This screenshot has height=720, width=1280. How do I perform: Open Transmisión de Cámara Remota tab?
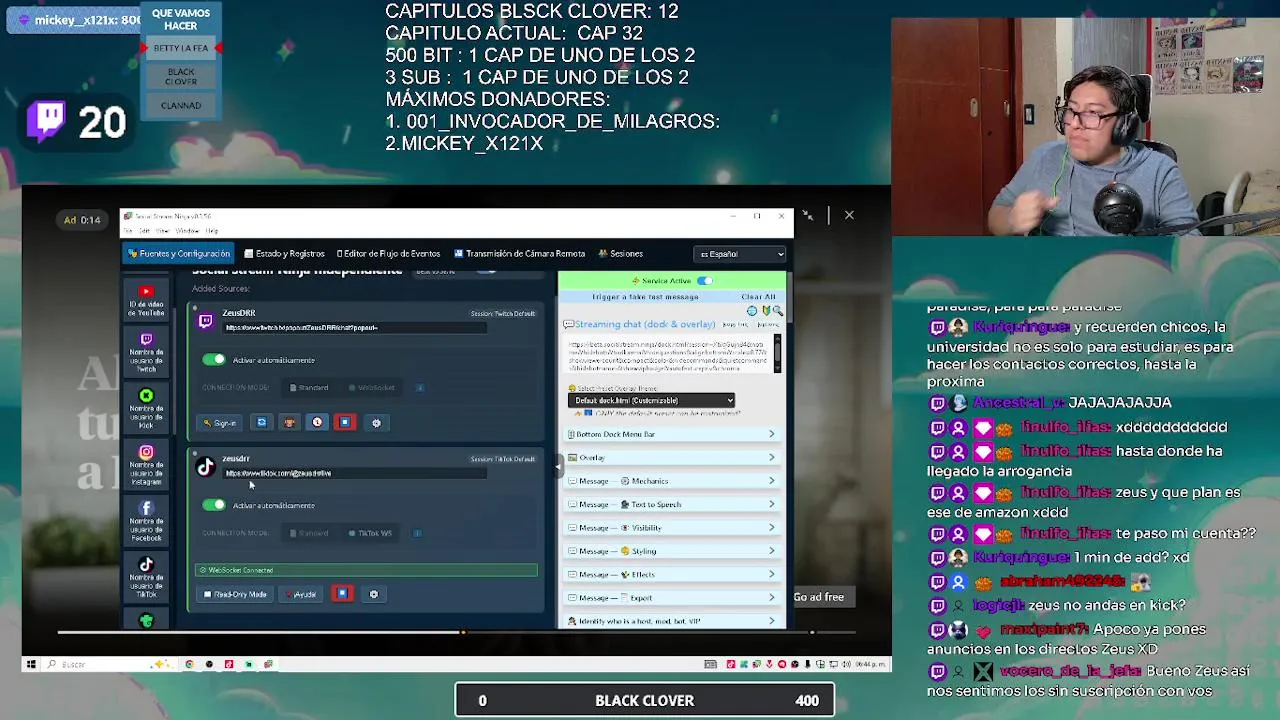click(x=520, y=254)
